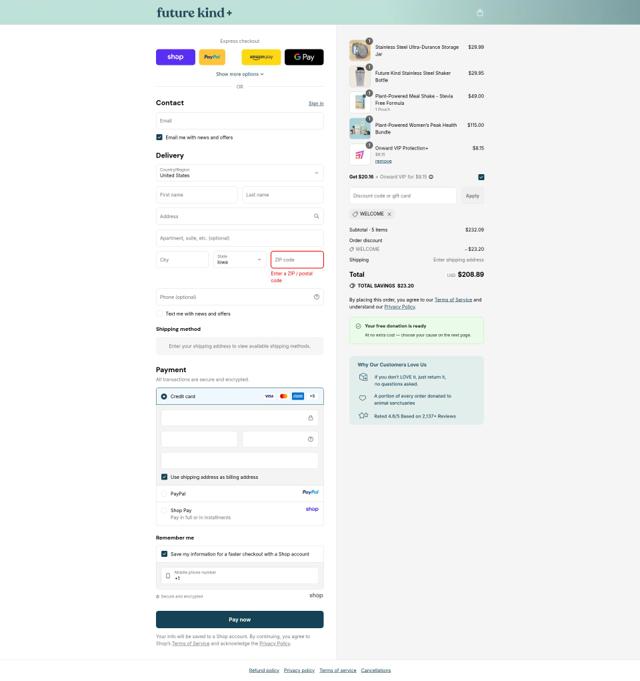Focus the Discount code or gift card field
The image size is (640, 681).
403,196
